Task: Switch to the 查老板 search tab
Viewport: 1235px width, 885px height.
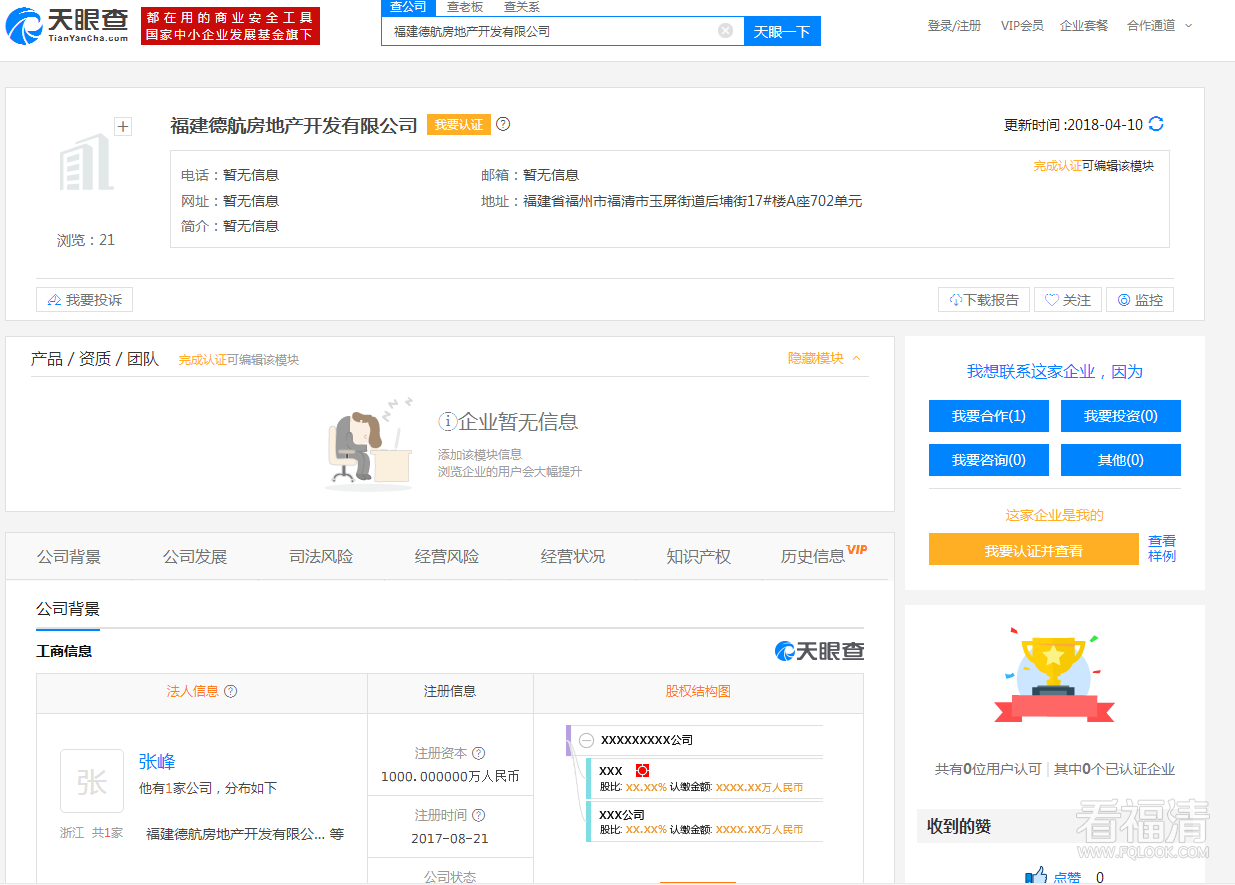Action: tap(464, 7)
